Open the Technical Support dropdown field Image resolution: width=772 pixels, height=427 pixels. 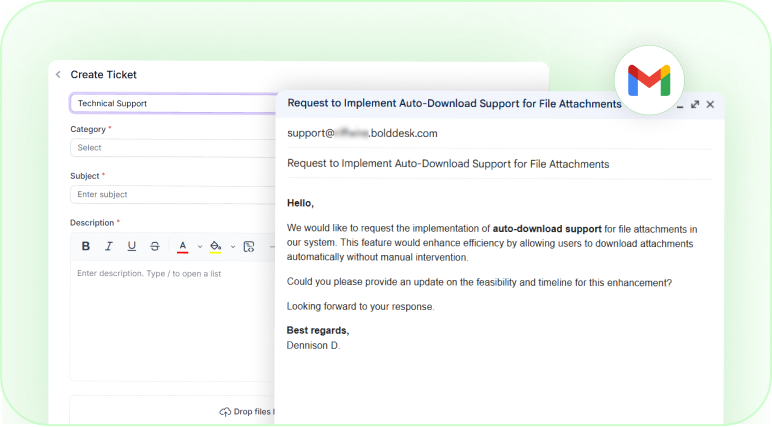pos(173,103)
